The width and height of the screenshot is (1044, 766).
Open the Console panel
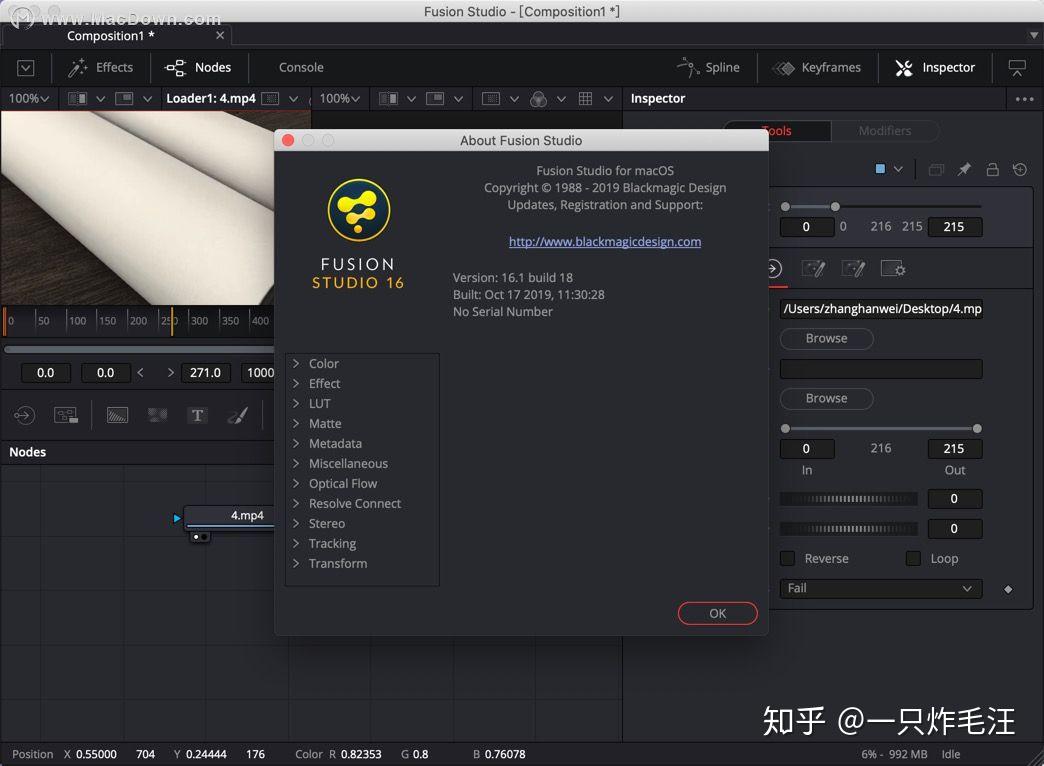[300, 67]
